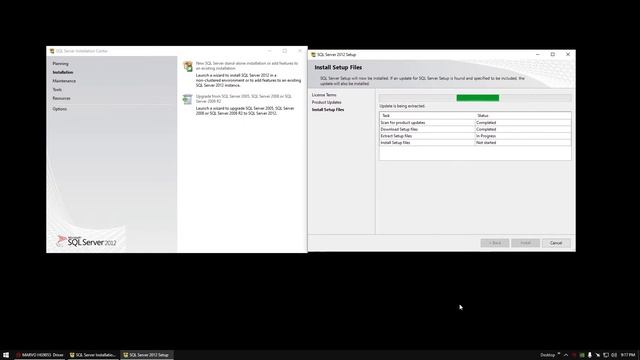Viewport: 640px width, 360px height.
Task: Switch to the Driver window in taskbar
Action: click(x=40, y=355)
